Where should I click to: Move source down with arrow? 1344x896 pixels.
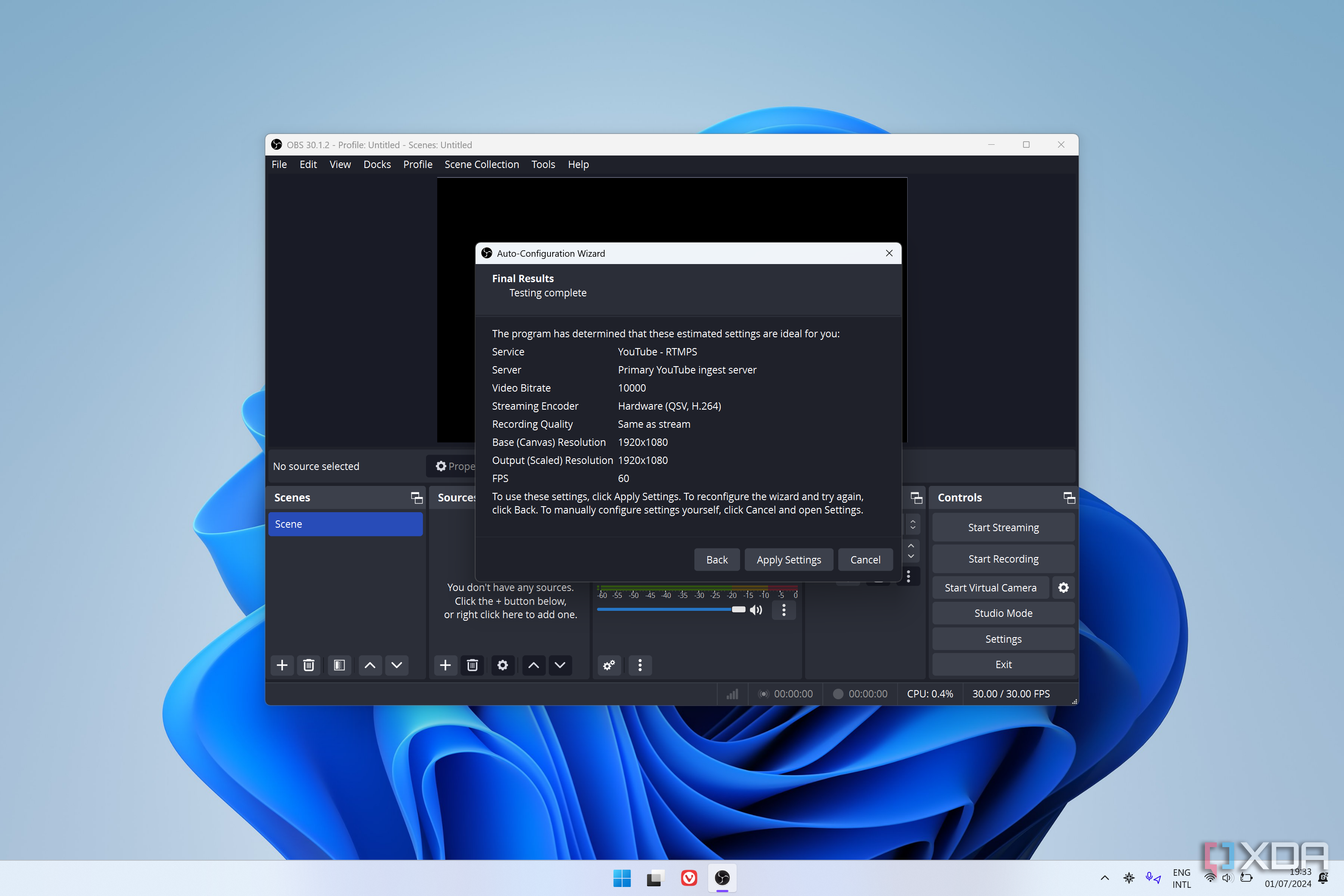click(560, 665)
